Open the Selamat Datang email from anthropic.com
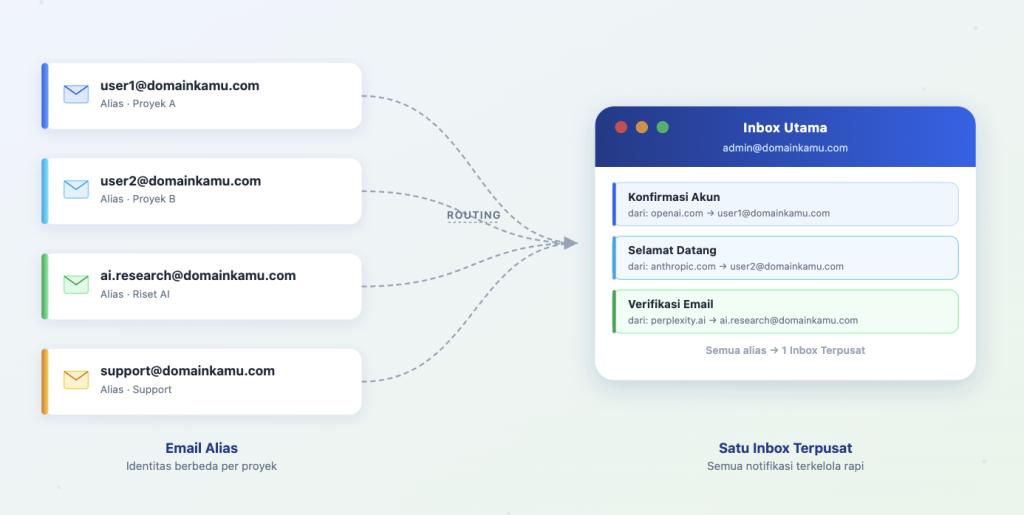Screen dimensions: 1024x515 click(786, 258)
